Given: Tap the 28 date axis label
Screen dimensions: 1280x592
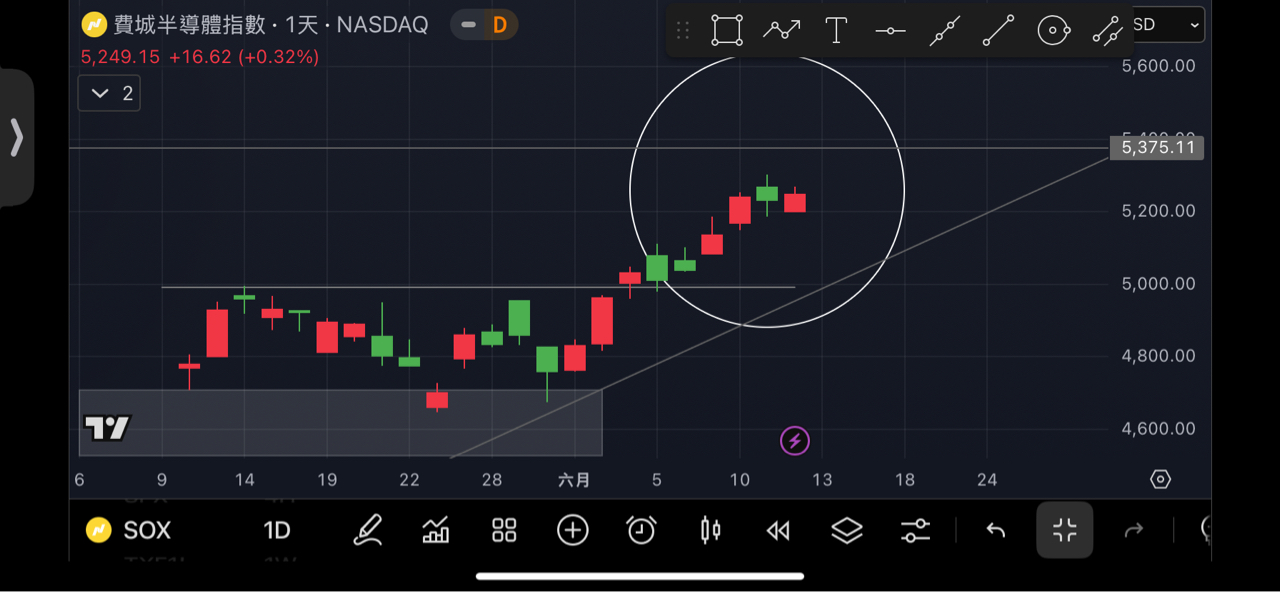Looking at the screenshot, I should point(491,480).
